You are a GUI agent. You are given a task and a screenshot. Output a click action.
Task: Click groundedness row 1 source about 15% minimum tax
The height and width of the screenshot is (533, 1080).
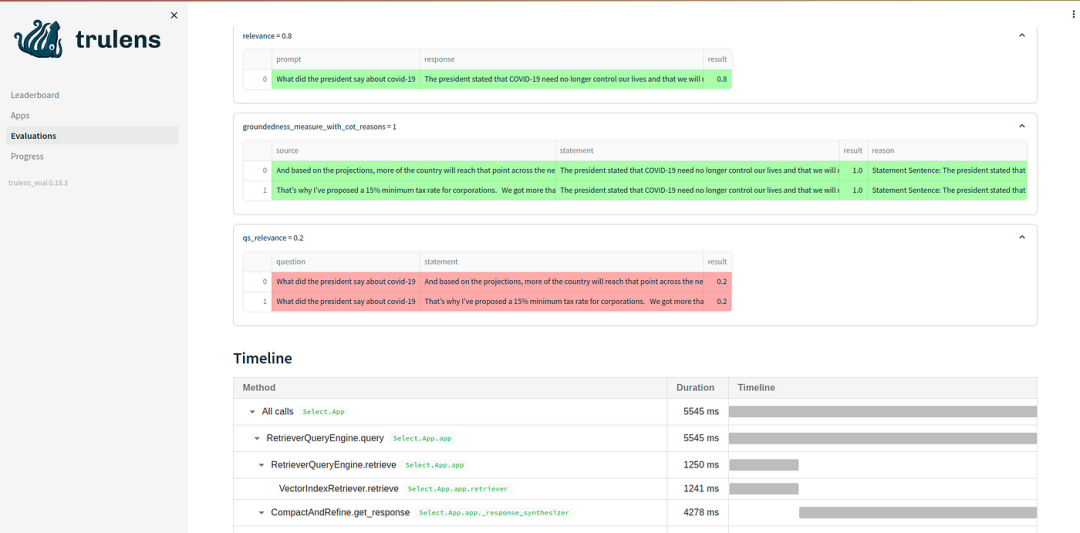click(x=413, y=190)
